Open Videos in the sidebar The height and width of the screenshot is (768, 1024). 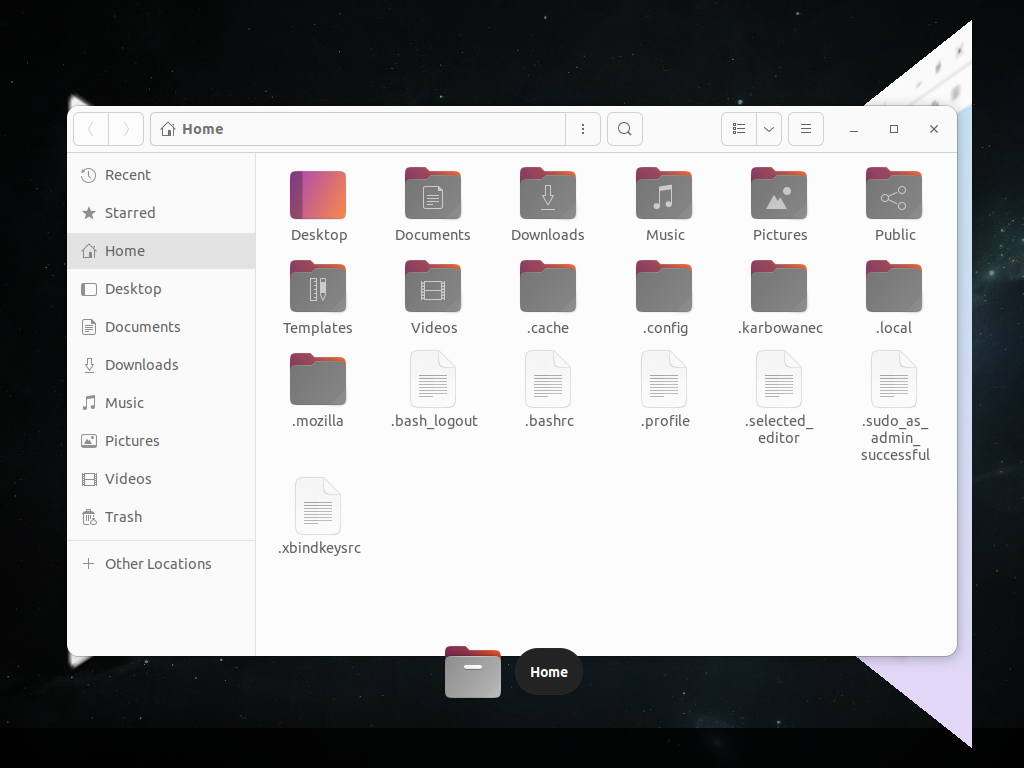(x=161, y=479)
